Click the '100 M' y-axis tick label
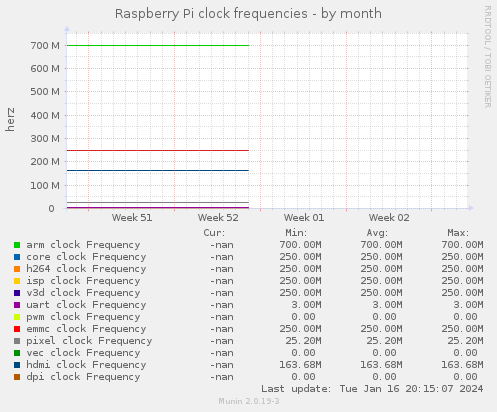This screenshot has width=497, height=412. (45, 186)
